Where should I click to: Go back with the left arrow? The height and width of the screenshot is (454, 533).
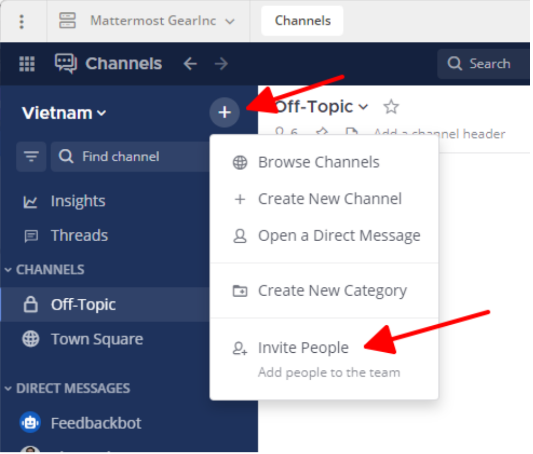190,64
